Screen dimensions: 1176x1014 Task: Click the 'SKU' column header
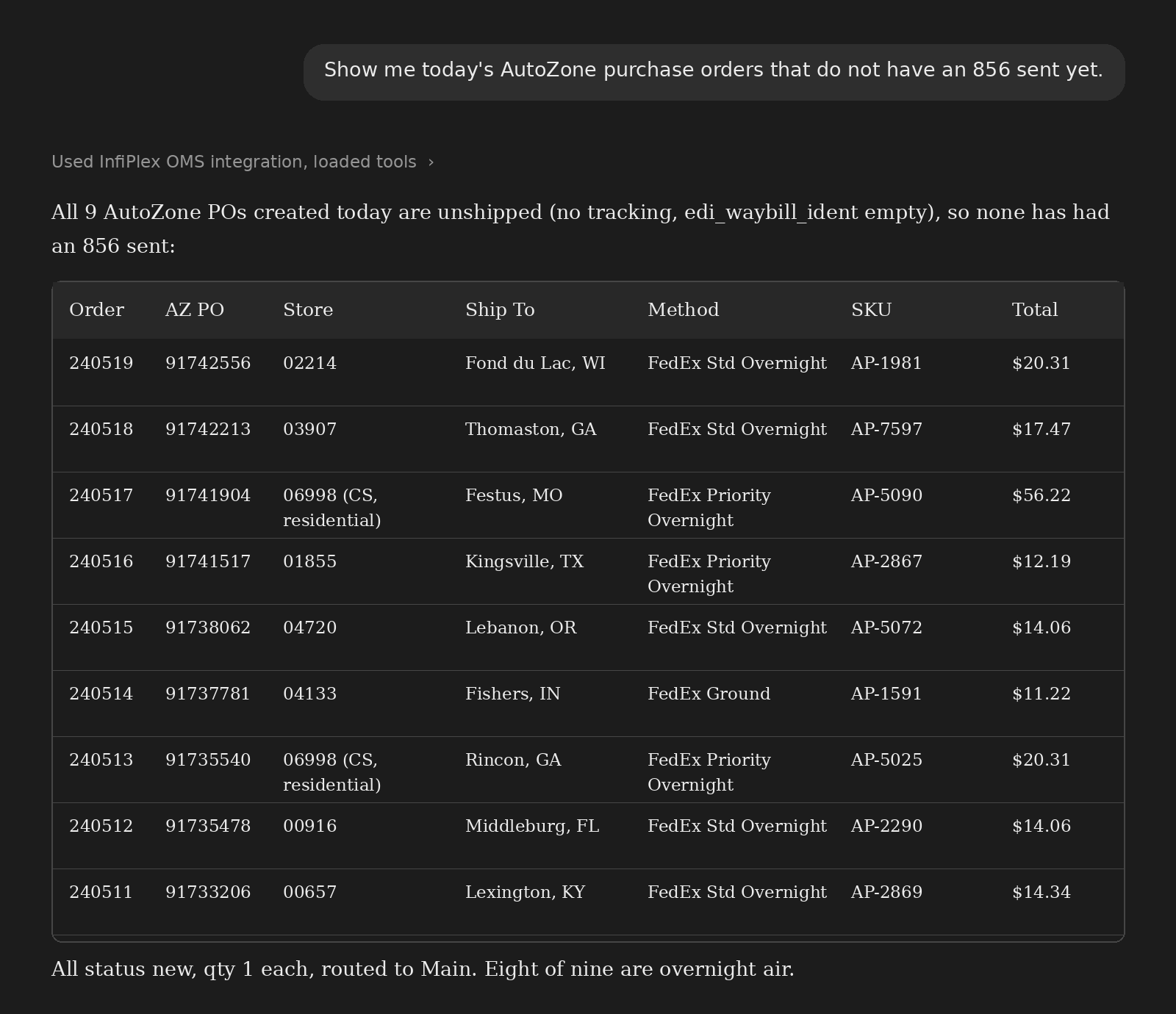[871, 310]
